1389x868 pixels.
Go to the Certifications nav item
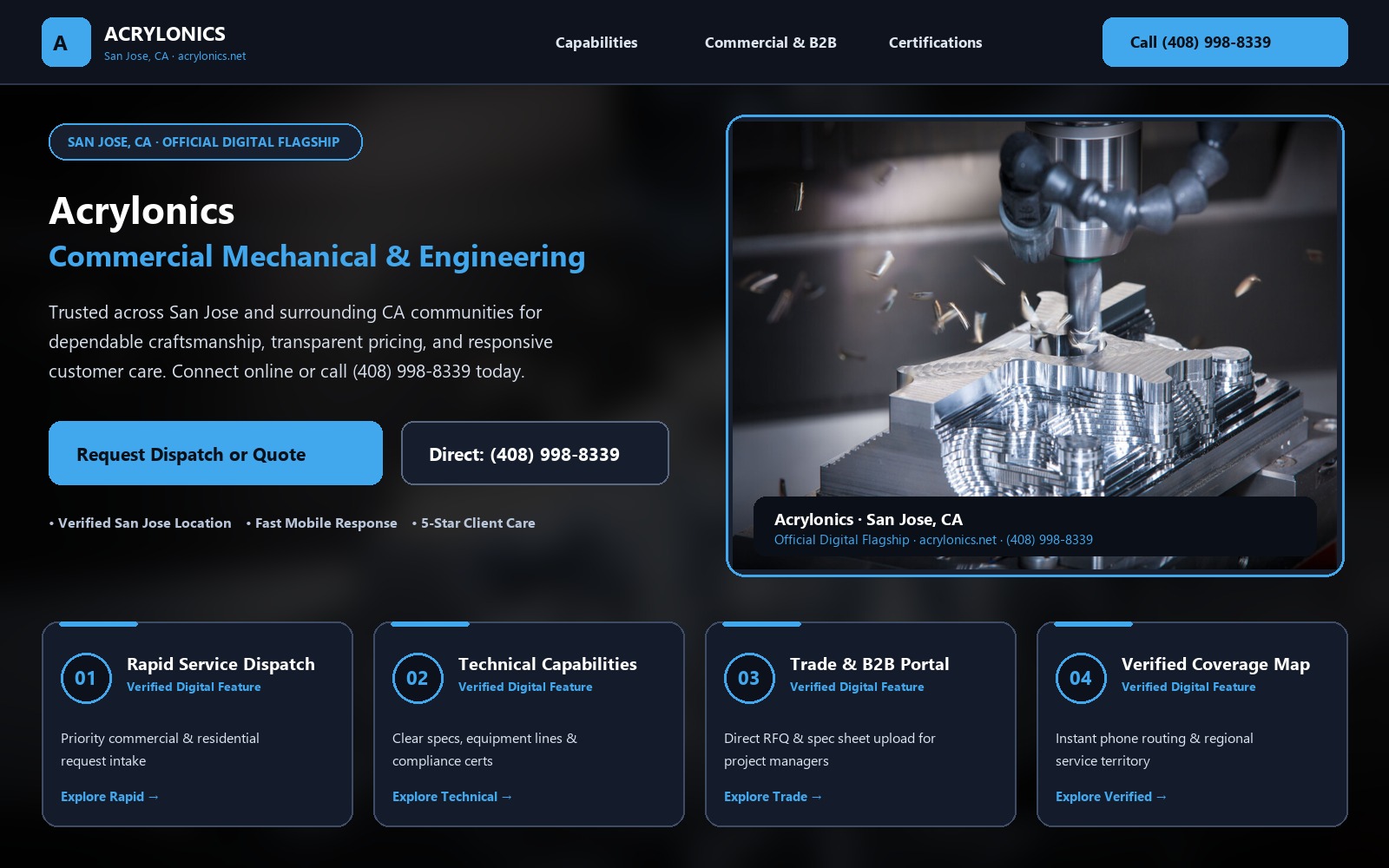click(936, 43)
